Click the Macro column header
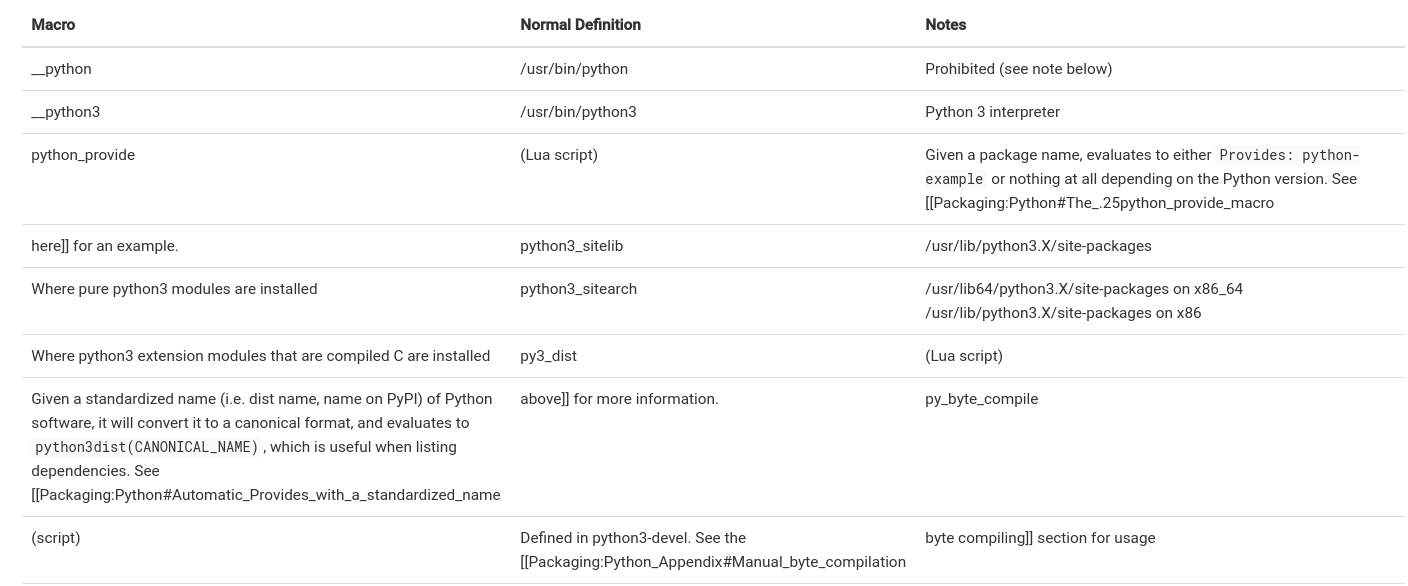Screen dimensions: 1408x586 [x=53, y=24]
